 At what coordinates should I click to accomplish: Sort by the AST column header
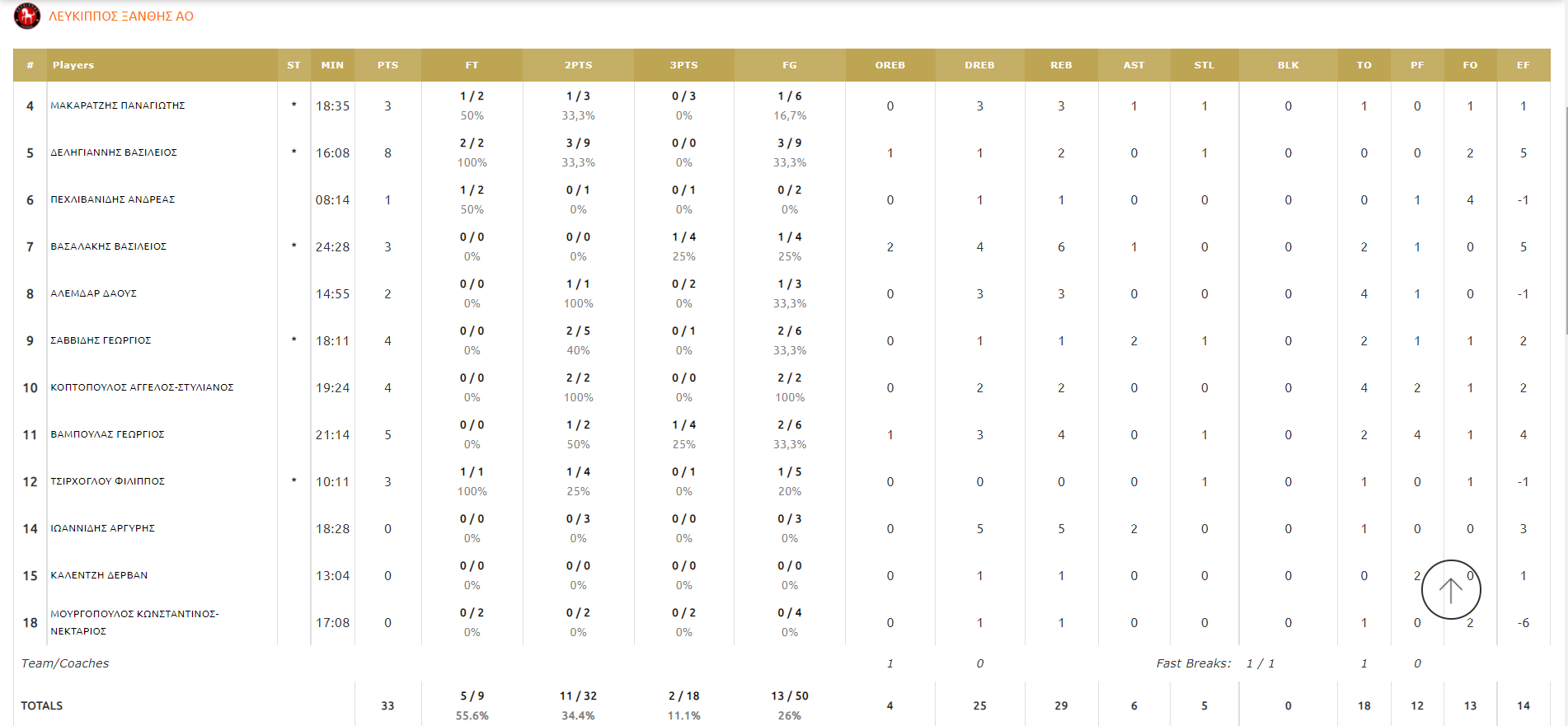click(1134, 65)
